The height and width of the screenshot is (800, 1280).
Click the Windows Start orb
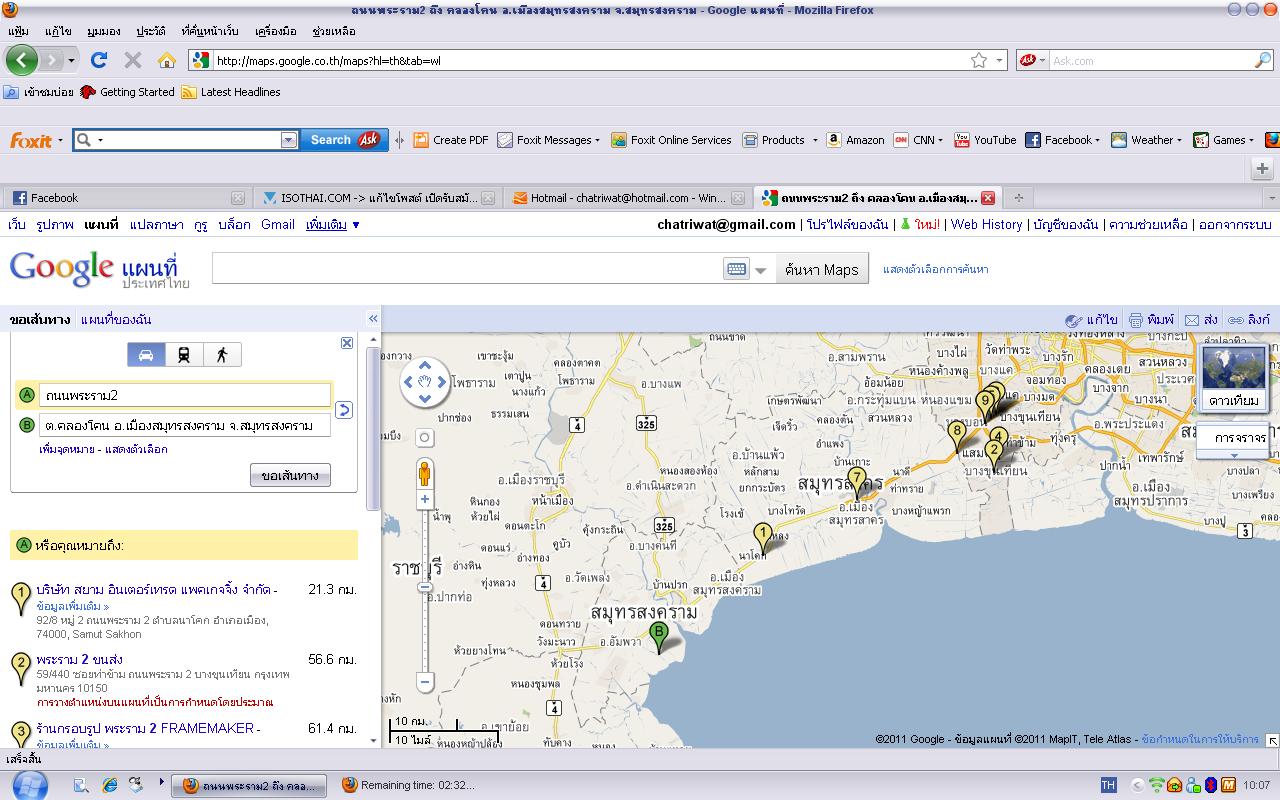pos(30,784)
